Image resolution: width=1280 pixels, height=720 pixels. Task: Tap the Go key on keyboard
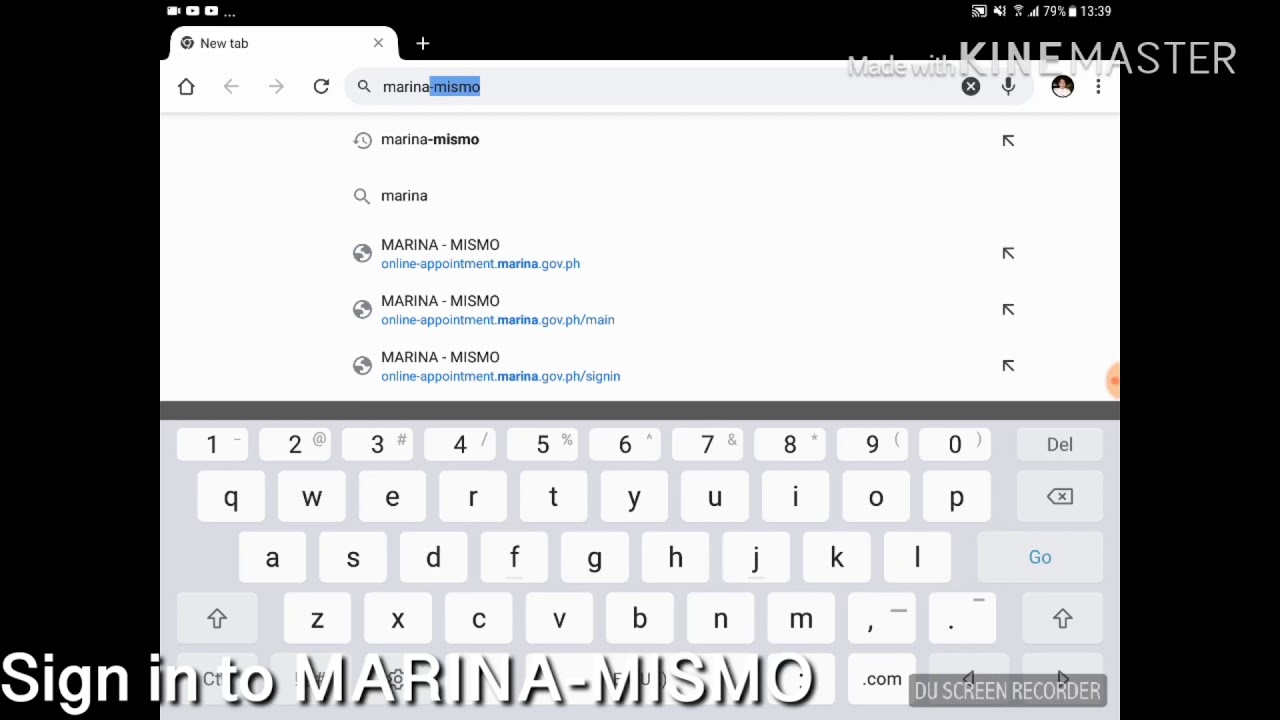1040,557
